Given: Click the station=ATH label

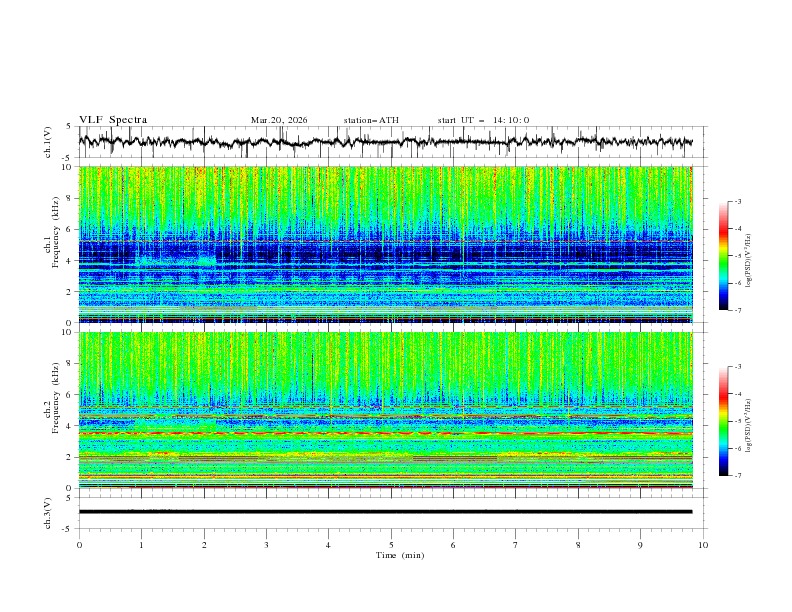Looking at the screenshot, I should pyautogui.click(x=371, y=120).
